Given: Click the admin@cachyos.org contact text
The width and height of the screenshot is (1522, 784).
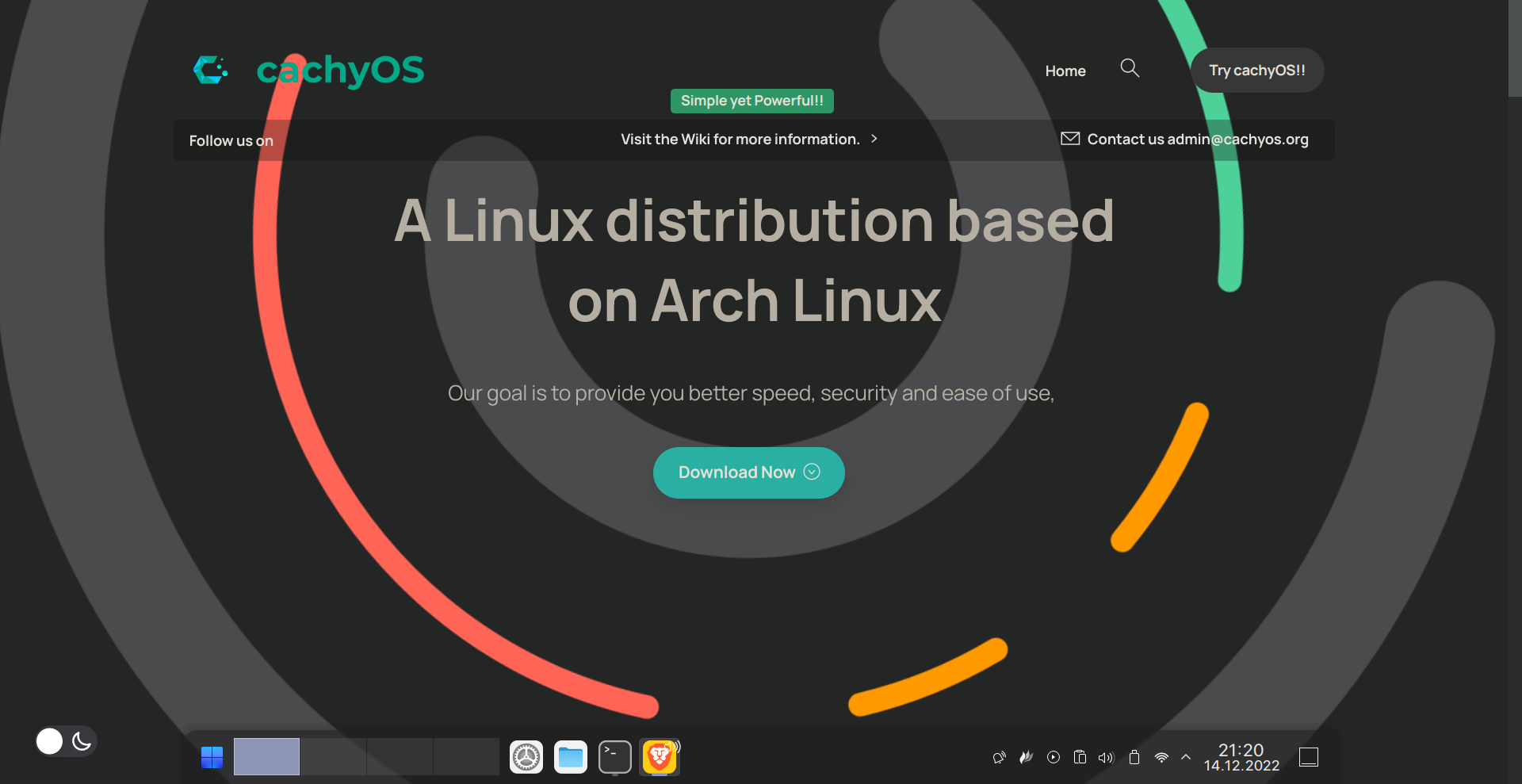Looking at the screenshot, I should click(1238, 140).
